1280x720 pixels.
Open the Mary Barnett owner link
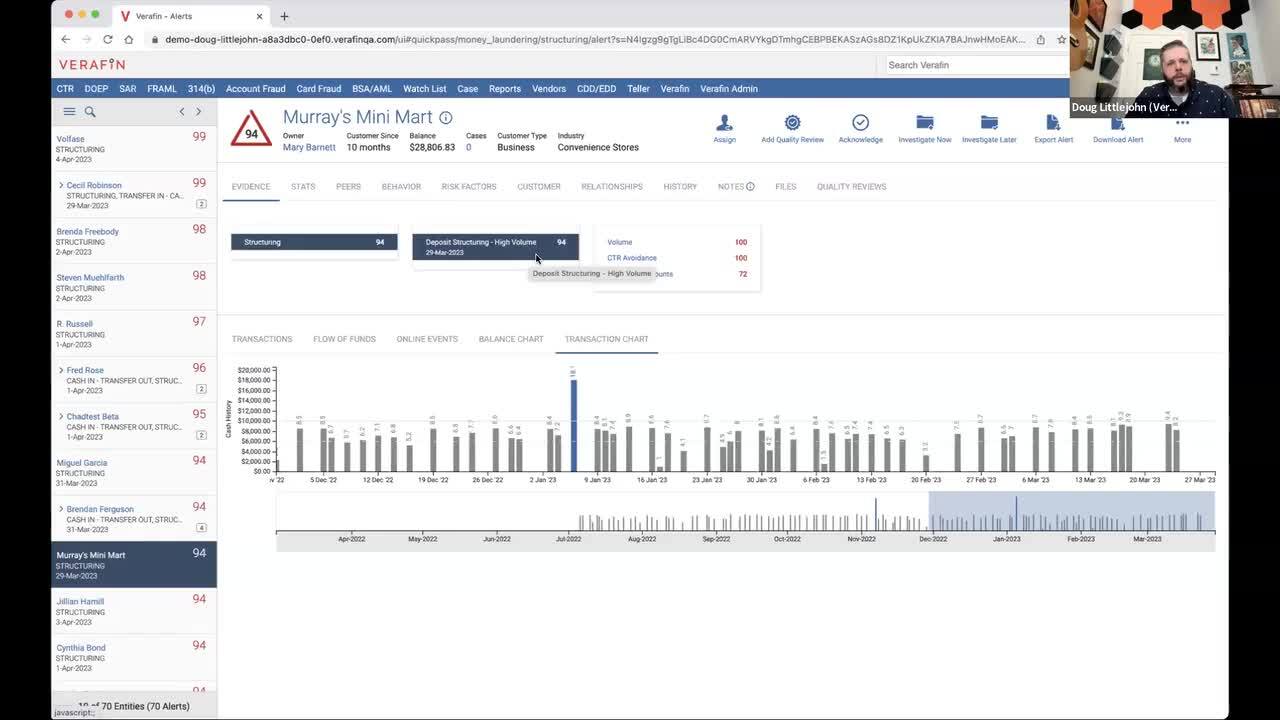pos(309,148)
